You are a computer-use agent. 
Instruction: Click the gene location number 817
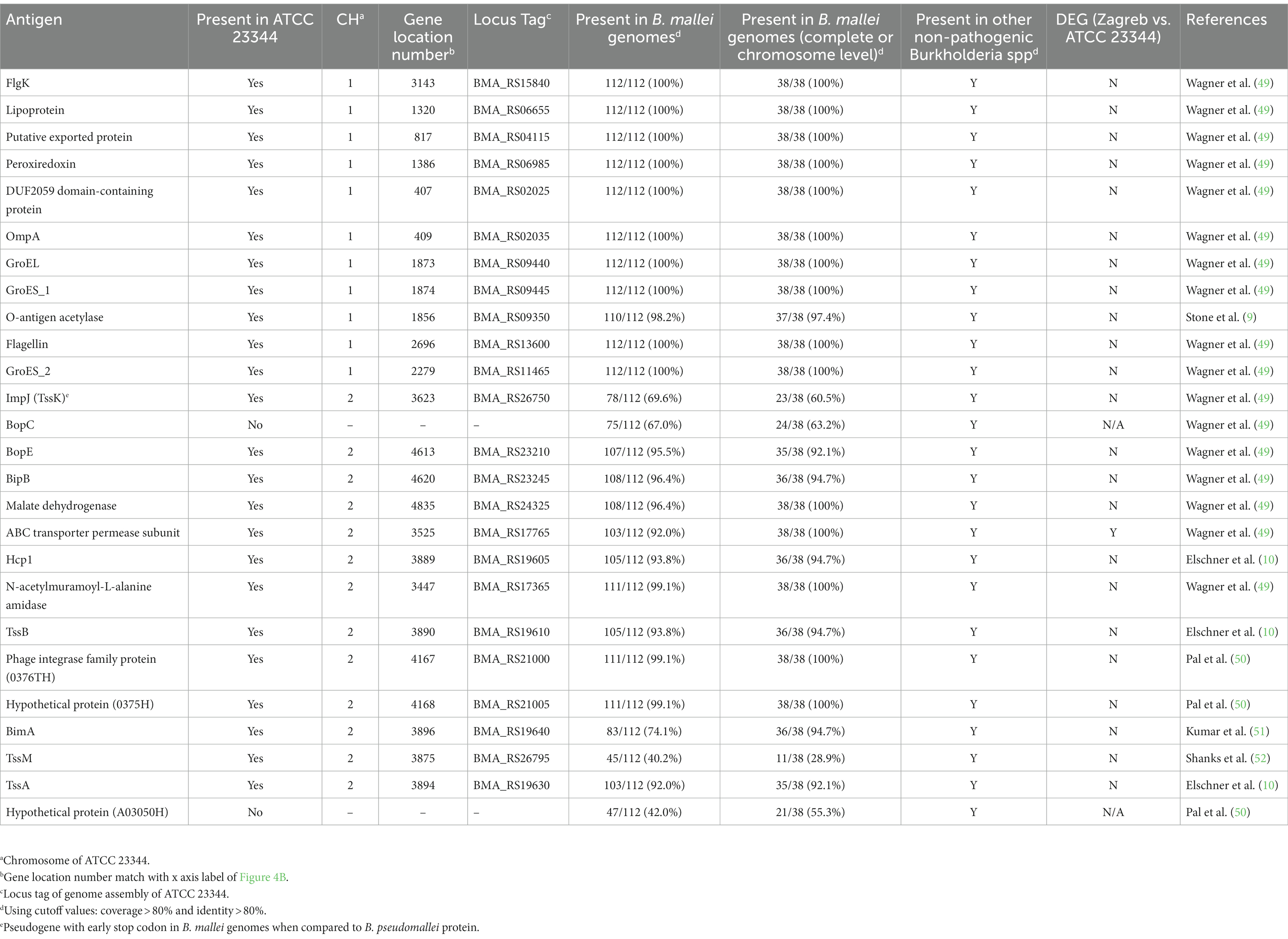click(x=423, y=137)
